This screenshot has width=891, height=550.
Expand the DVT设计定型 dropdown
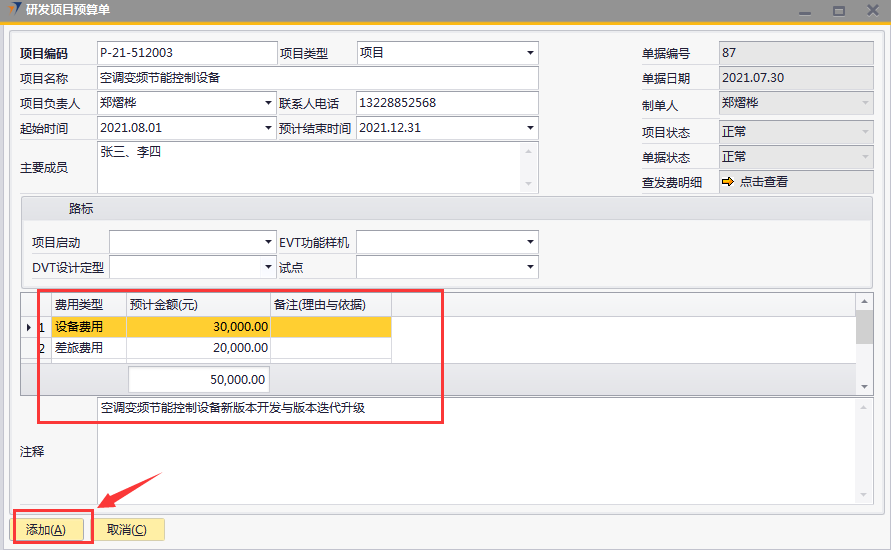[x=268, y=267]
